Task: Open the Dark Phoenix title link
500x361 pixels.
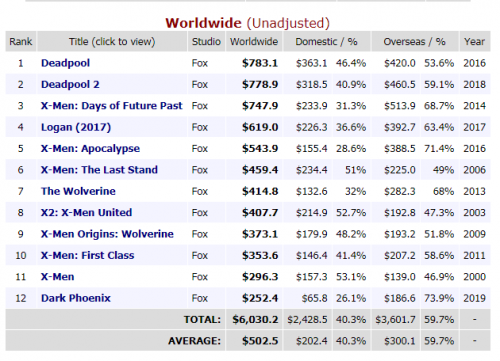Action: click(76, 298)
